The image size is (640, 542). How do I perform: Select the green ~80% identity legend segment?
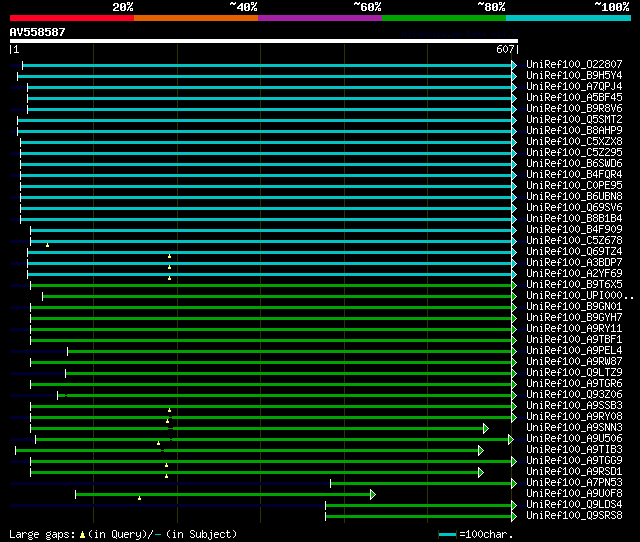[x=443, y=18]
